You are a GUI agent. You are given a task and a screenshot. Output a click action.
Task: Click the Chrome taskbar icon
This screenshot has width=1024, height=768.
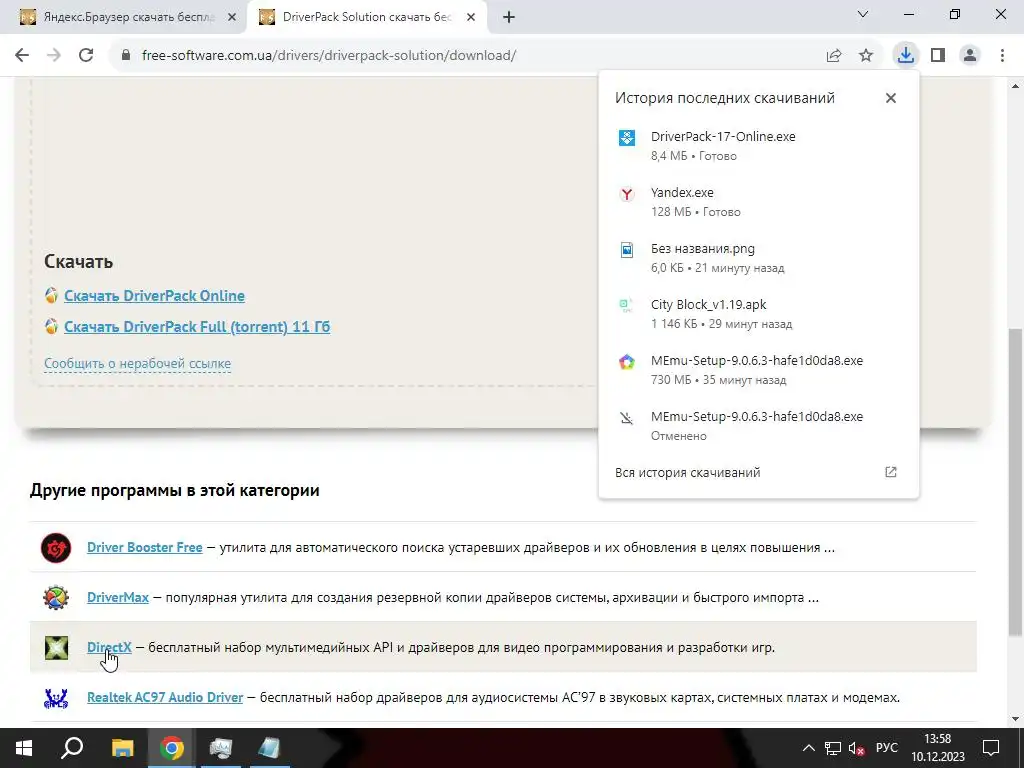tap(172, 748)
